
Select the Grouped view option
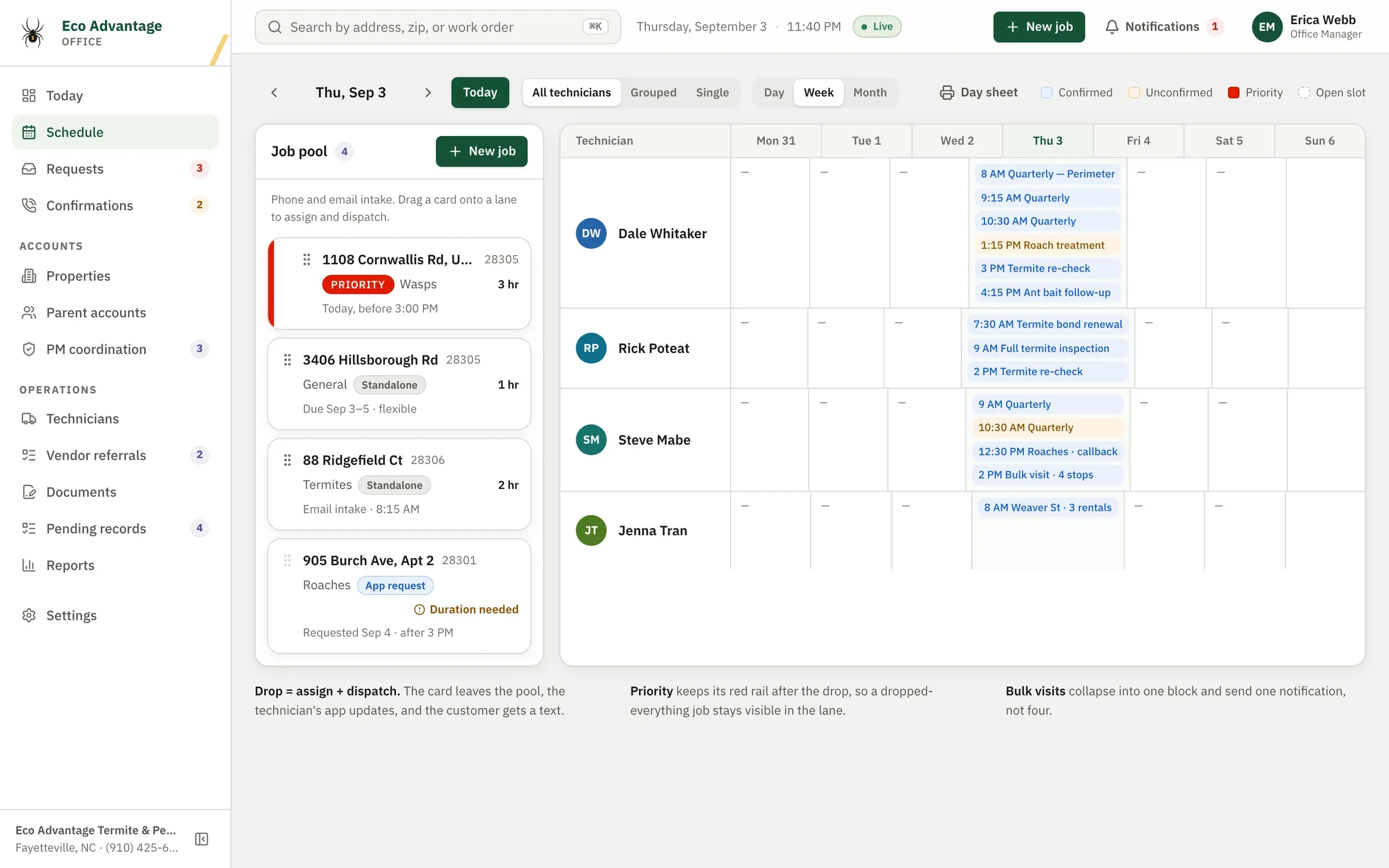653,93
